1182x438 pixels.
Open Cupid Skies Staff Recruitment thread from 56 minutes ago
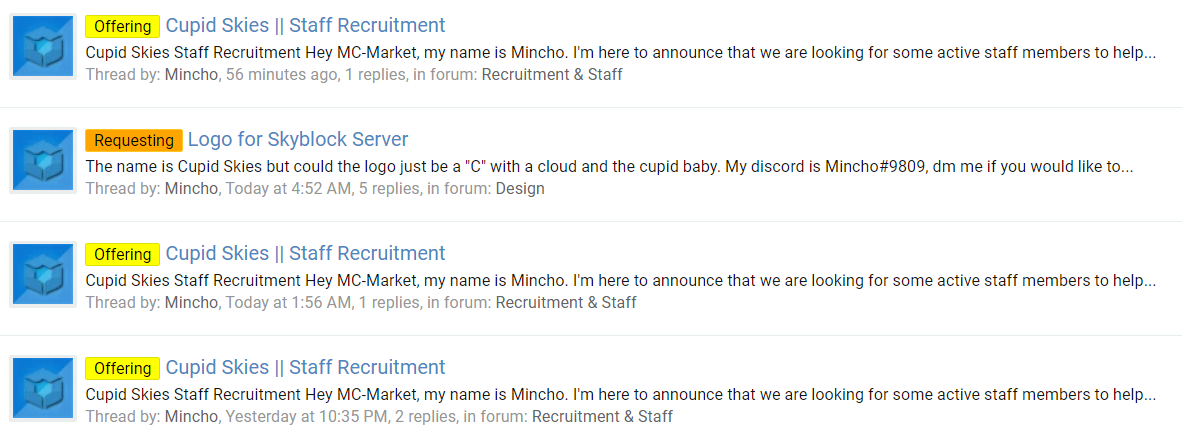305,26
